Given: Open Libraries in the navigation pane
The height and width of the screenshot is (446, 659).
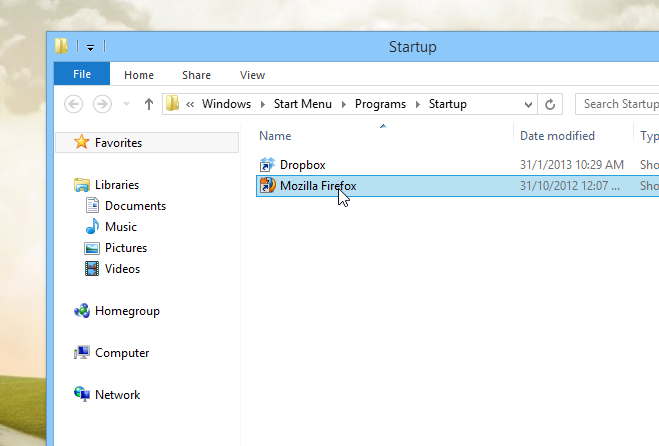Looking at the screenshot, I should click(x=117, y=185).
